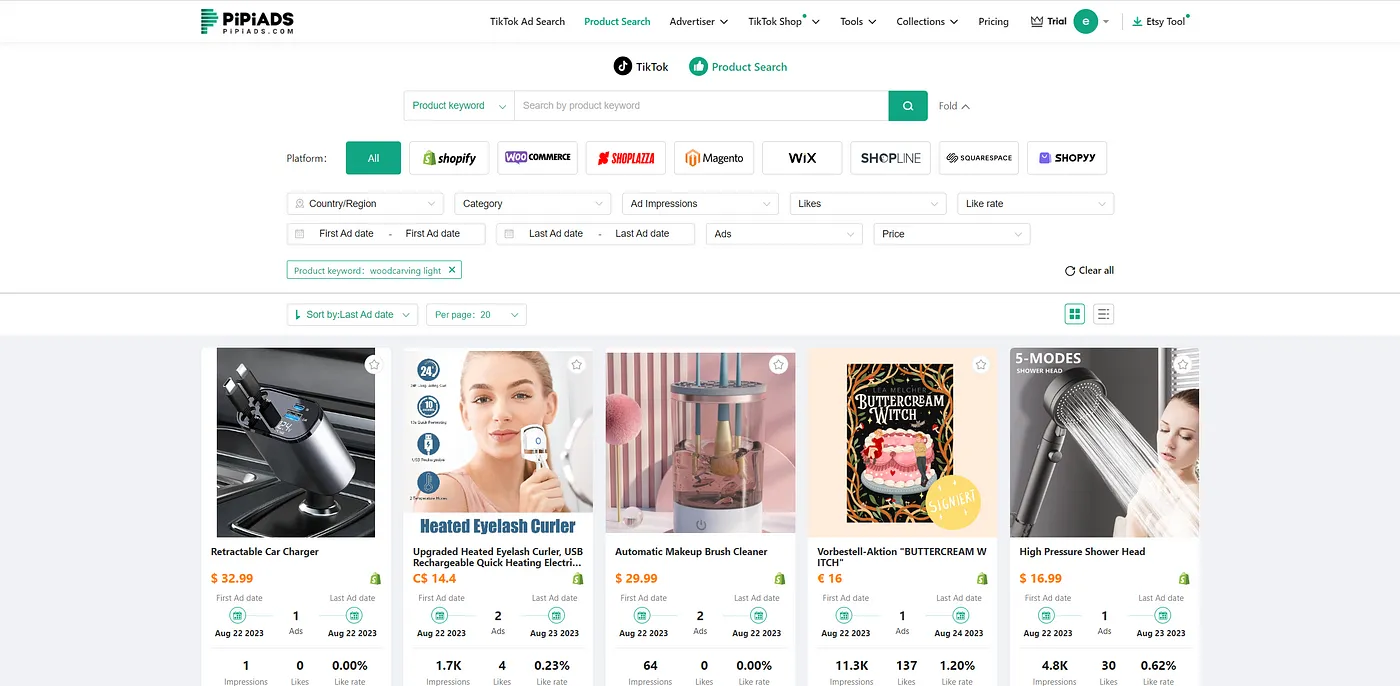Open the TikTok Shop menu
This screenshot has height=686, width=1400.
pyautogui.click(x=784, y=21)
